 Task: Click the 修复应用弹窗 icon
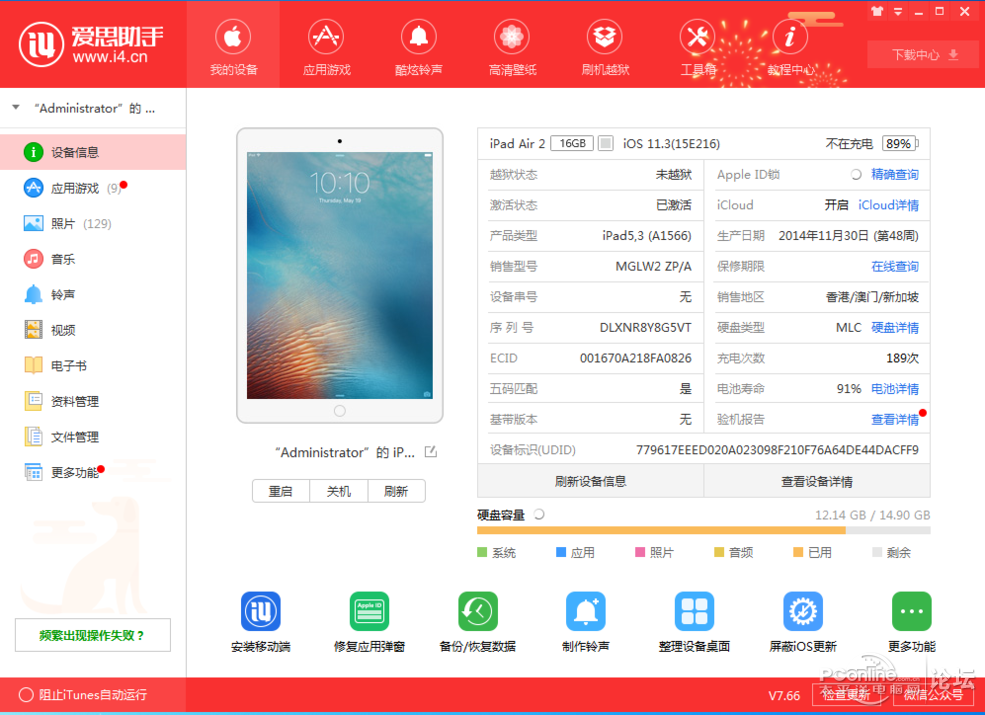click(x=369, y=611)
